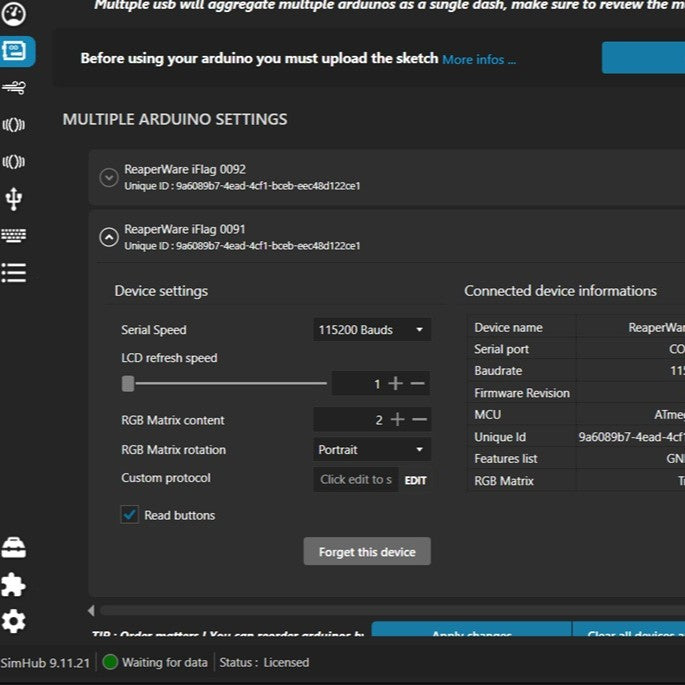
Task: Click the MULTIPLE ARDUINO SETTINGS heading
Action: coord(175,119)
